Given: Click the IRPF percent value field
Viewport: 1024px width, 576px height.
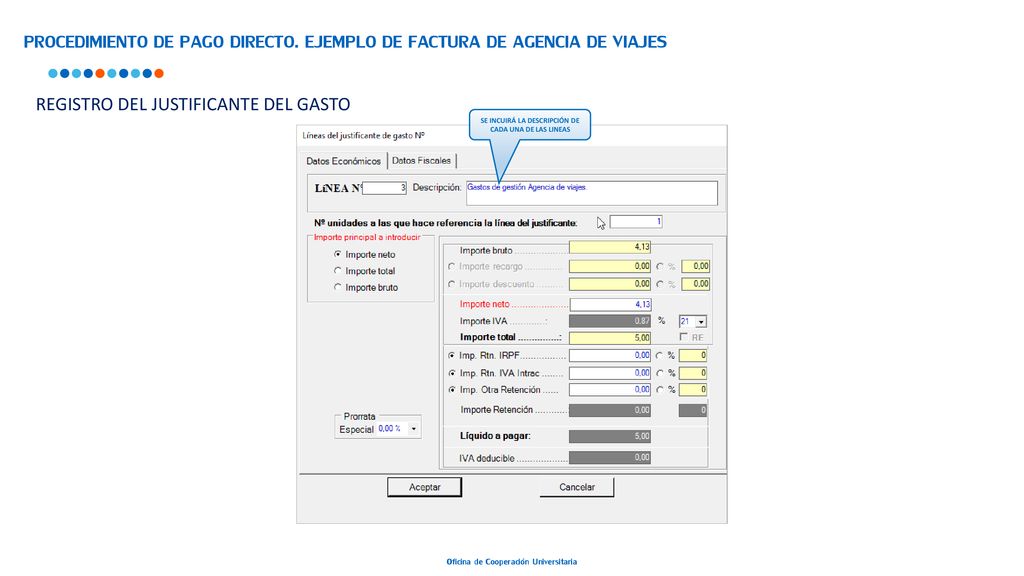Looking at the screenshot, I should pos(693,355).
